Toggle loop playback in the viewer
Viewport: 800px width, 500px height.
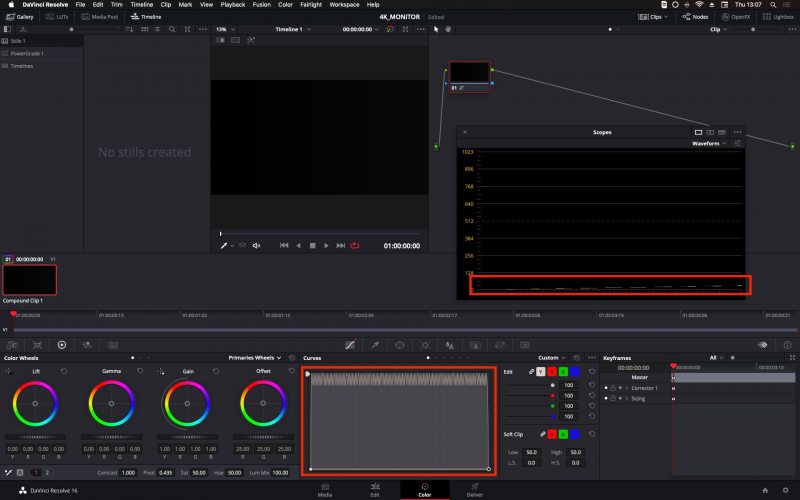(354, 245)
